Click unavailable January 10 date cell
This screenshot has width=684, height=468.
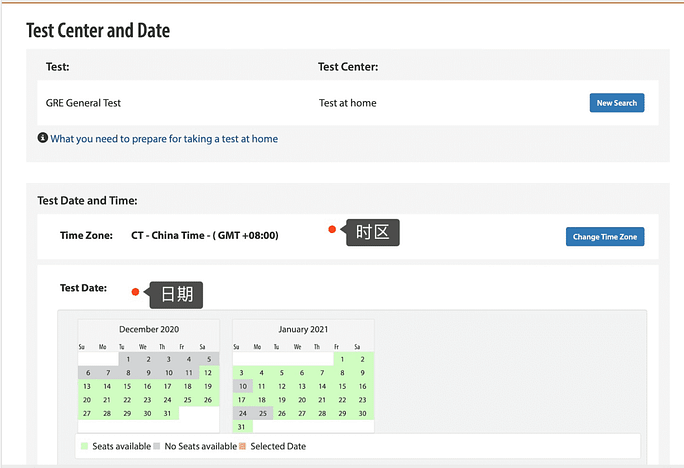pos(240,386)
